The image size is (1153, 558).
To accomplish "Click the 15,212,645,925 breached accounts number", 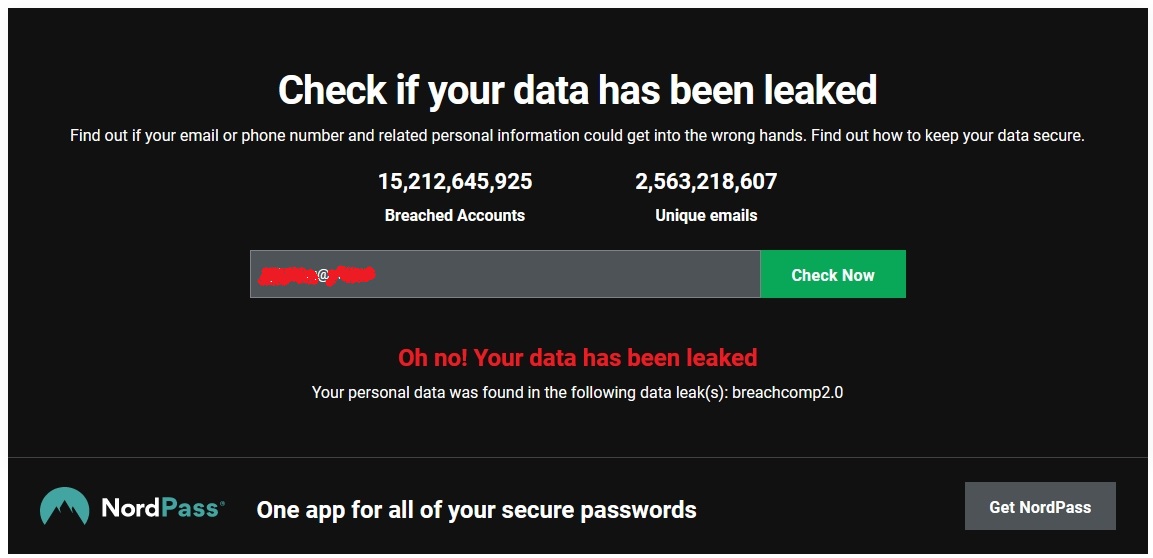I will pyautogui.click(x=455, y=182).
